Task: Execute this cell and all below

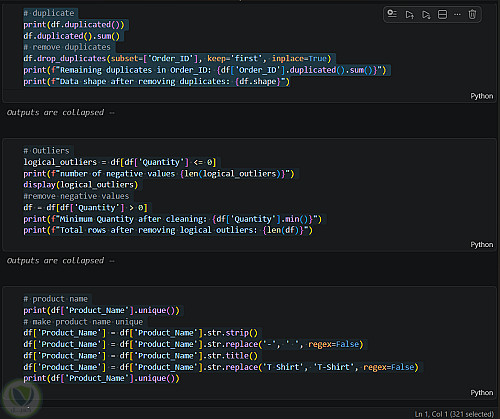Action: pos(426,14)
